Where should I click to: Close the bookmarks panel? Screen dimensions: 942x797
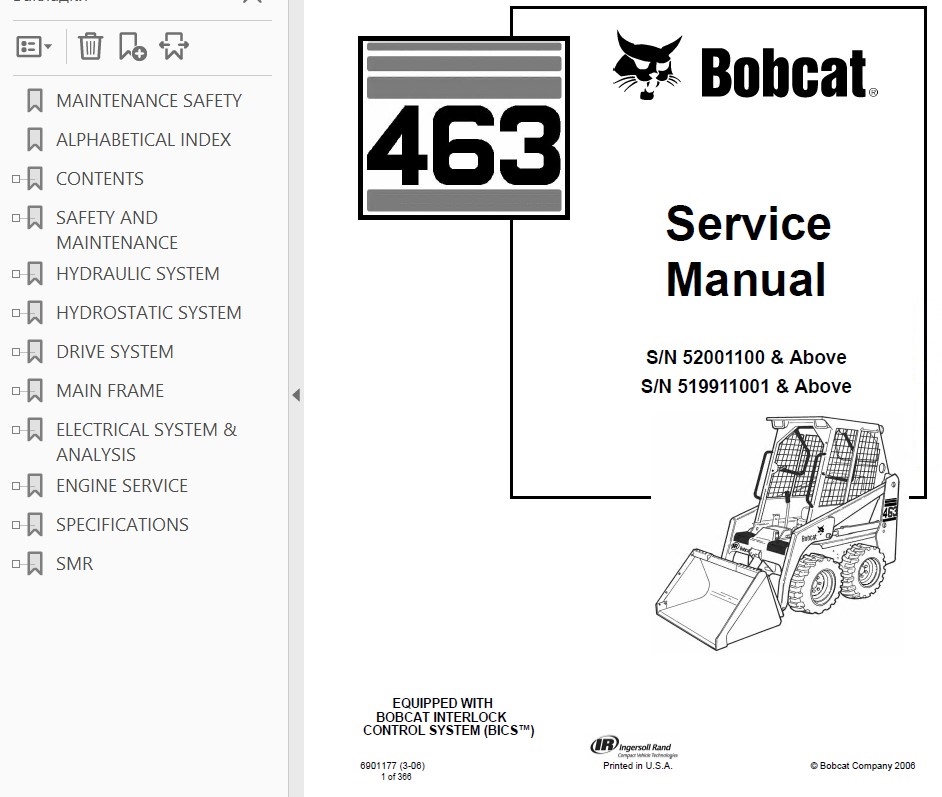pos(252,3)
